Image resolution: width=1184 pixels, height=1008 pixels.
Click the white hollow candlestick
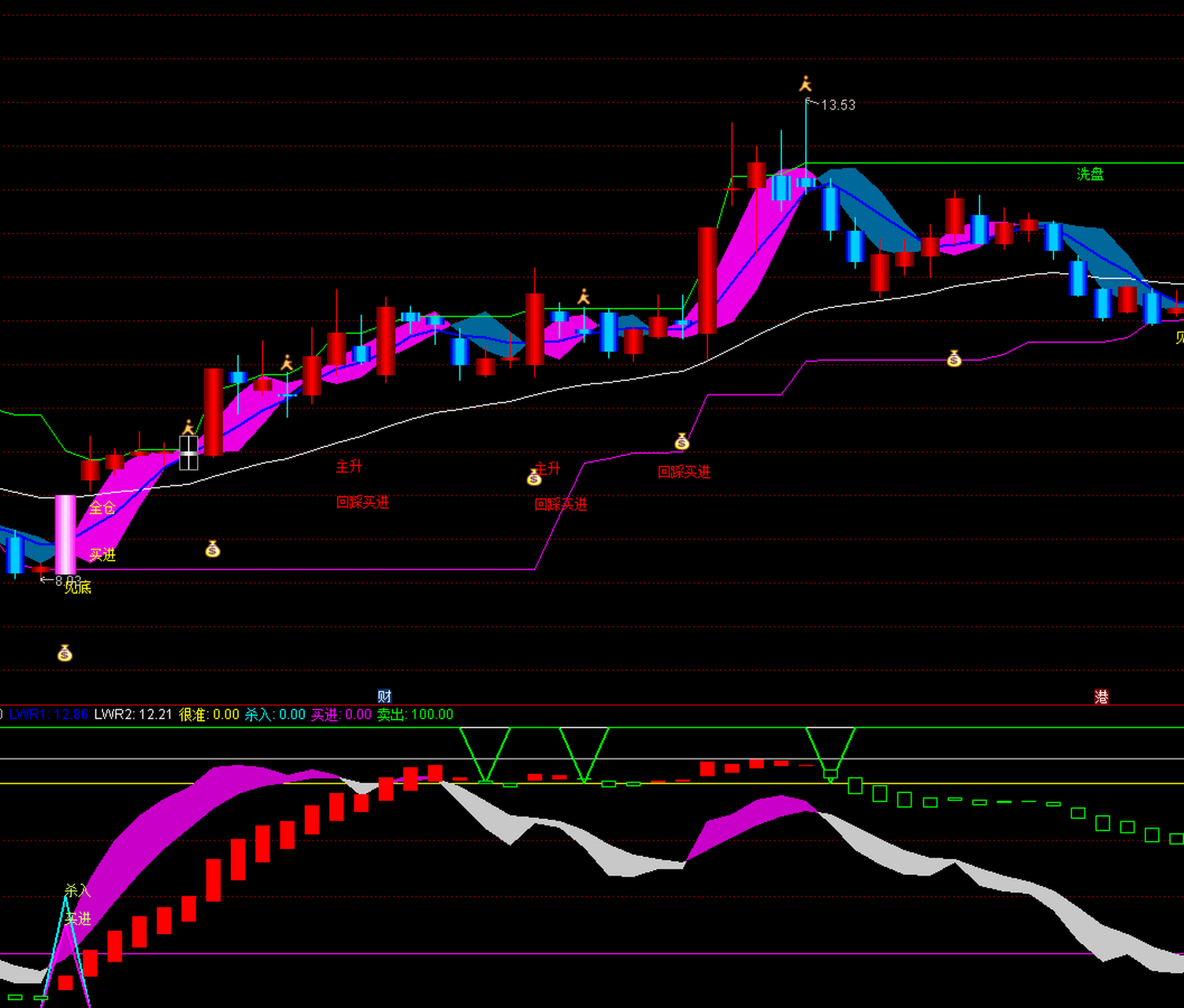(189, 453)
